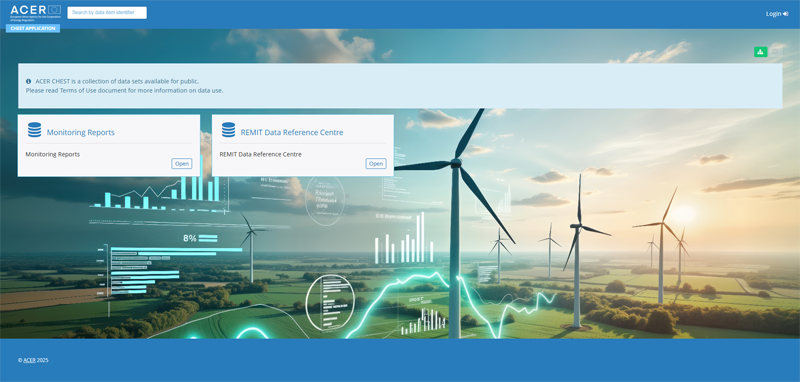Open the REMIT Data Reference Centre title link
This screenshot has height=382, width=800.
[x=292, y=133]
